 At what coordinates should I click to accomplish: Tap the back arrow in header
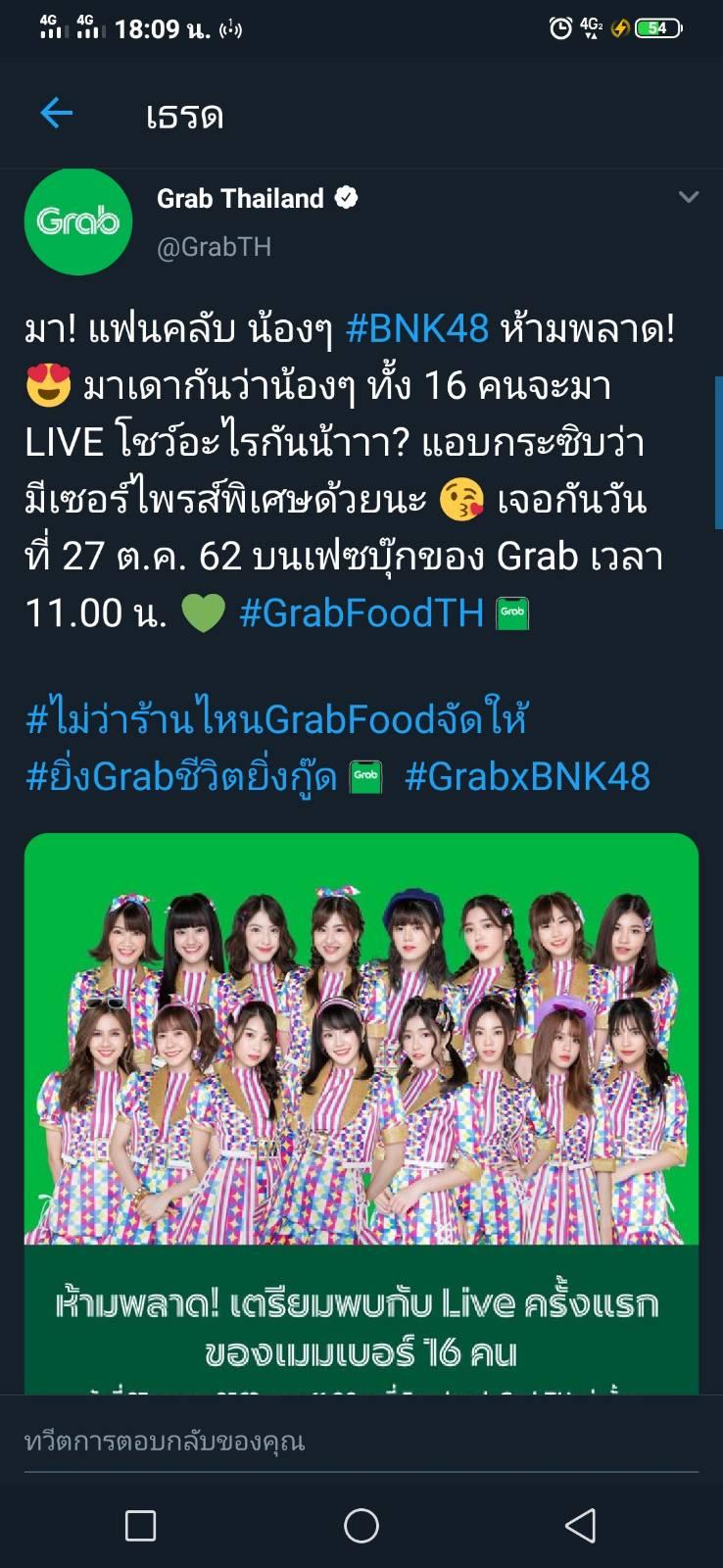tap(56, 114)
